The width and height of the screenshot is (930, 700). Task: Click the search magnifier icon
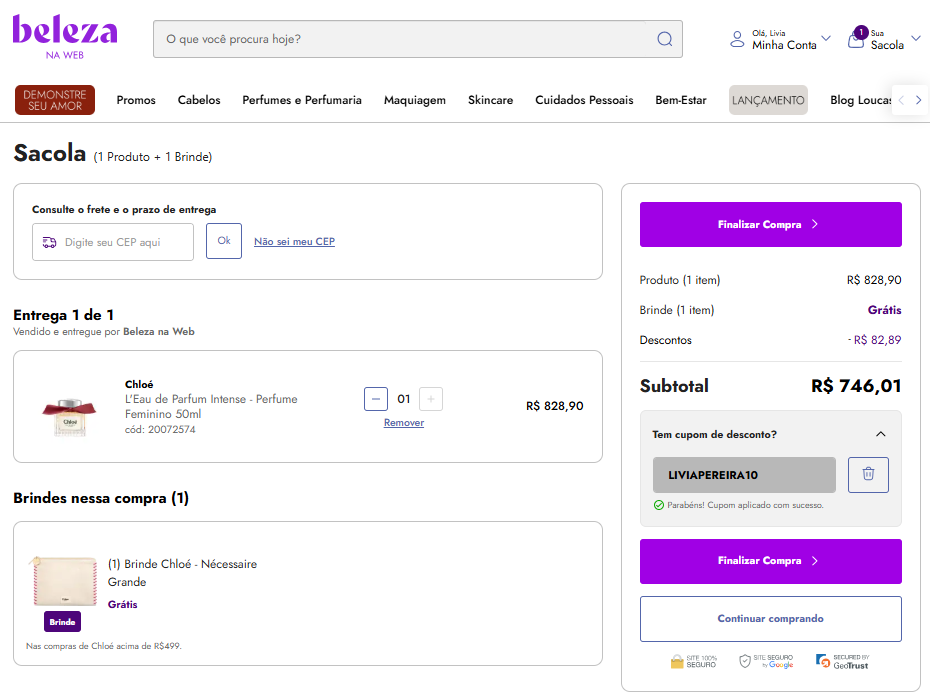click(x=665, y=39)
